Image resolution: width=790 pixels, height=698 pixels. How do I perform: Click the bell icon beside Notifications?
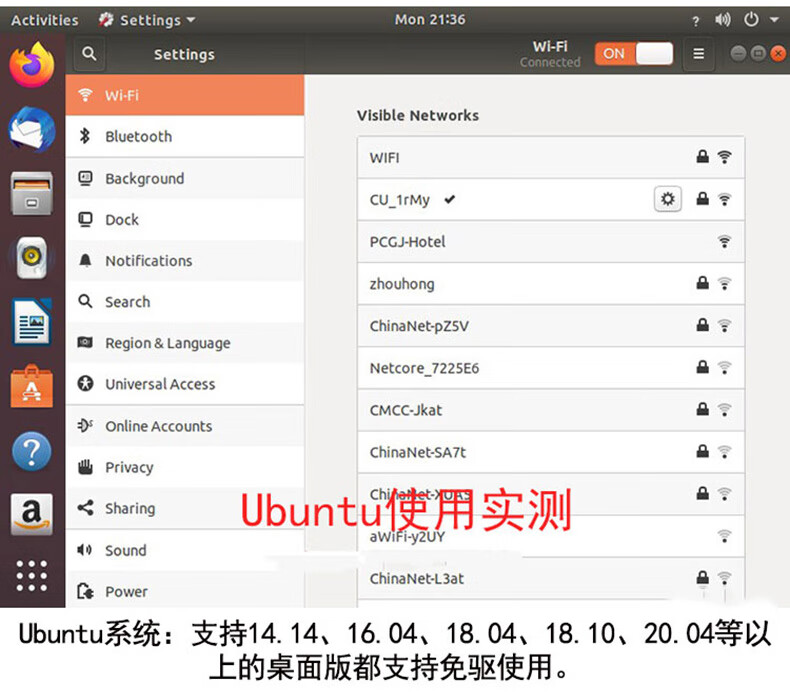(85, 261)
